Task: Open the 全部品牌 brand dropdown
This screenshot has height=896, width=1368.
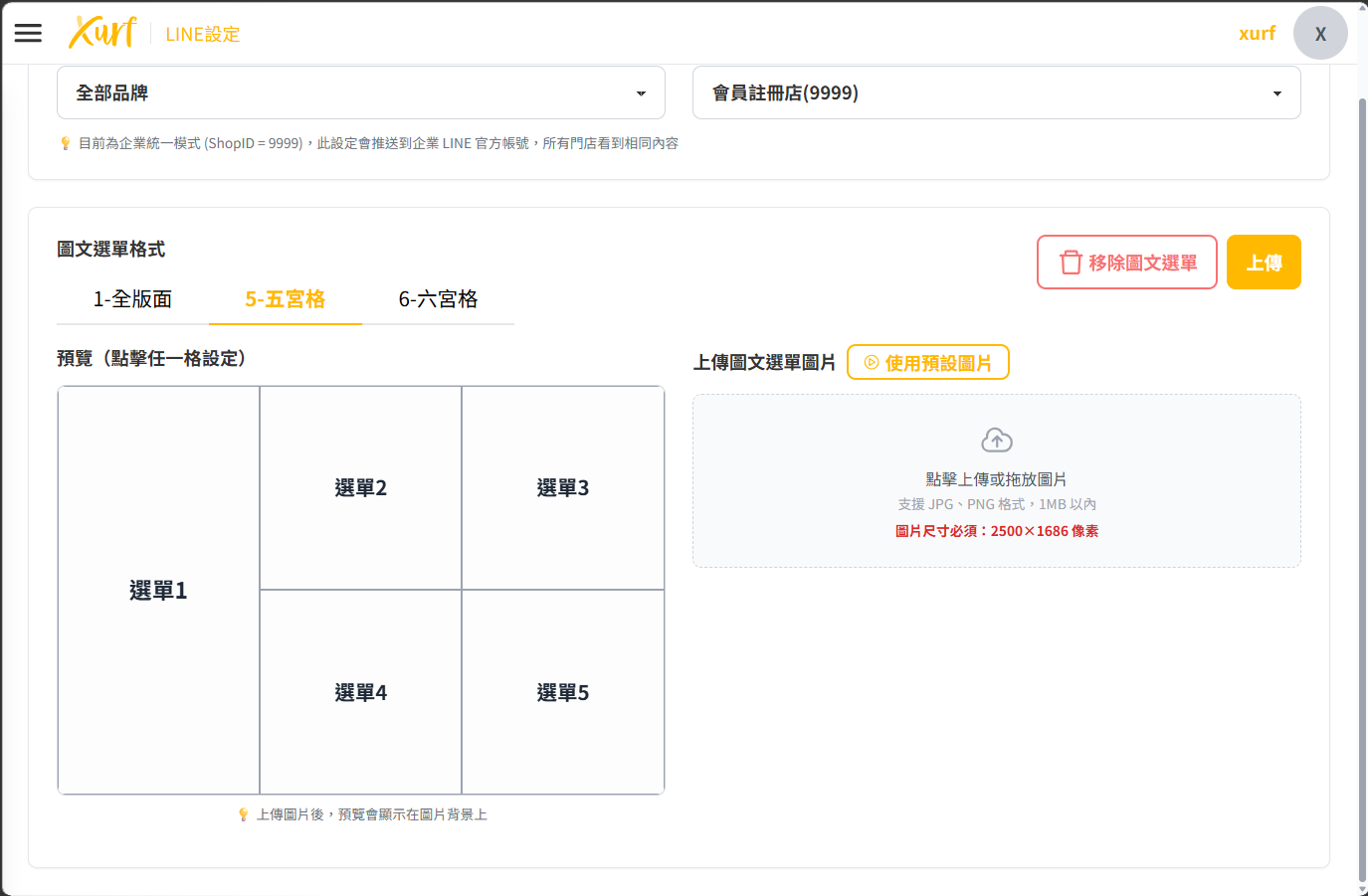Action: (361, 92)
